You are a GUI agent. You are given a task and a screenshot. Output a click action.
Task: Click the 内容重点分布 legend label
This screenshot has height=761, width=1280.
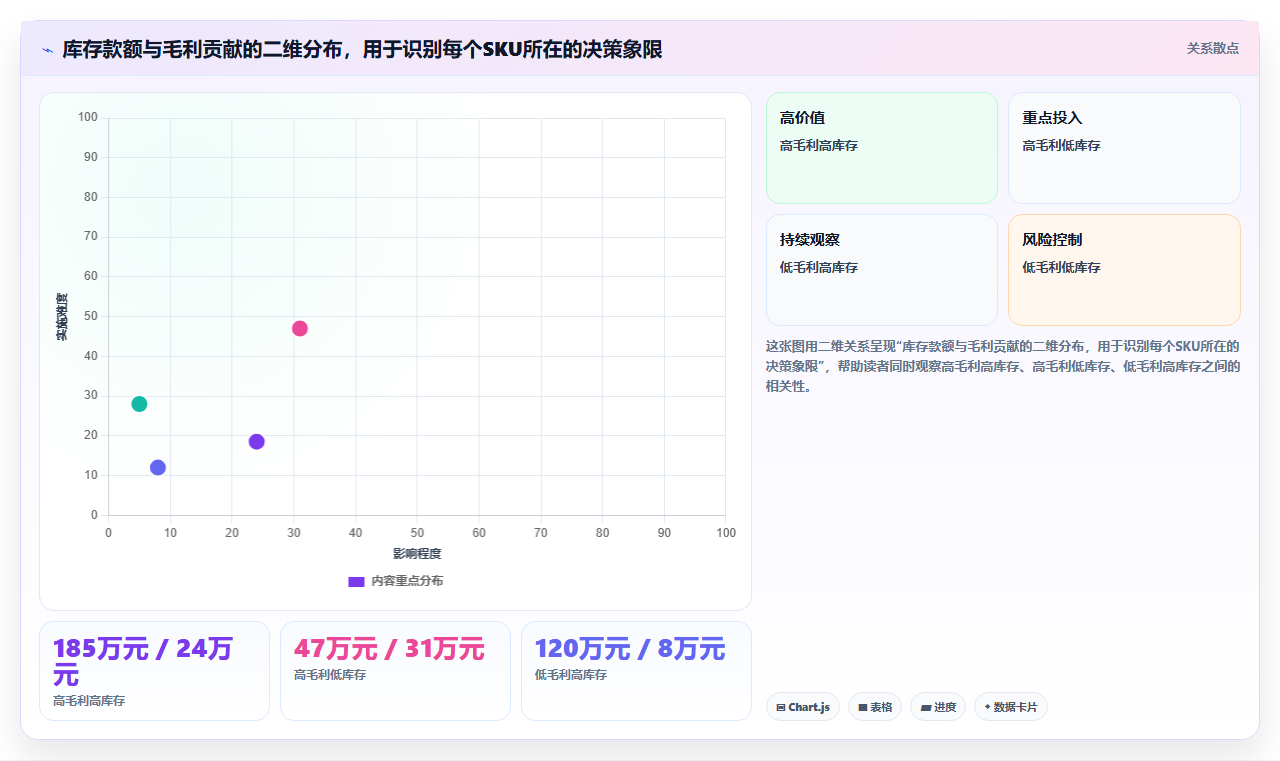(x=407, y=581)
